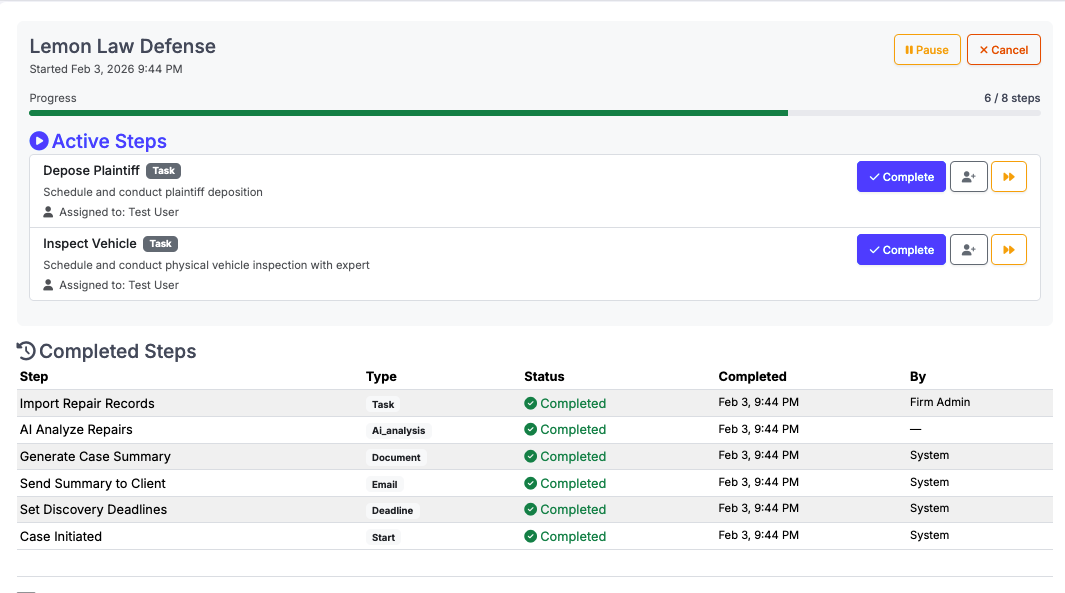Click the assigned user icon under Depose Plaintiff
The image size is (1065, 593).
pos(47,211)
